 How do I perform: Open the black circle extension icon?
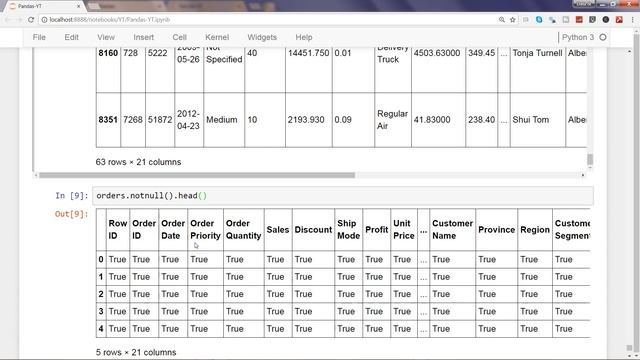coord(606,20)
